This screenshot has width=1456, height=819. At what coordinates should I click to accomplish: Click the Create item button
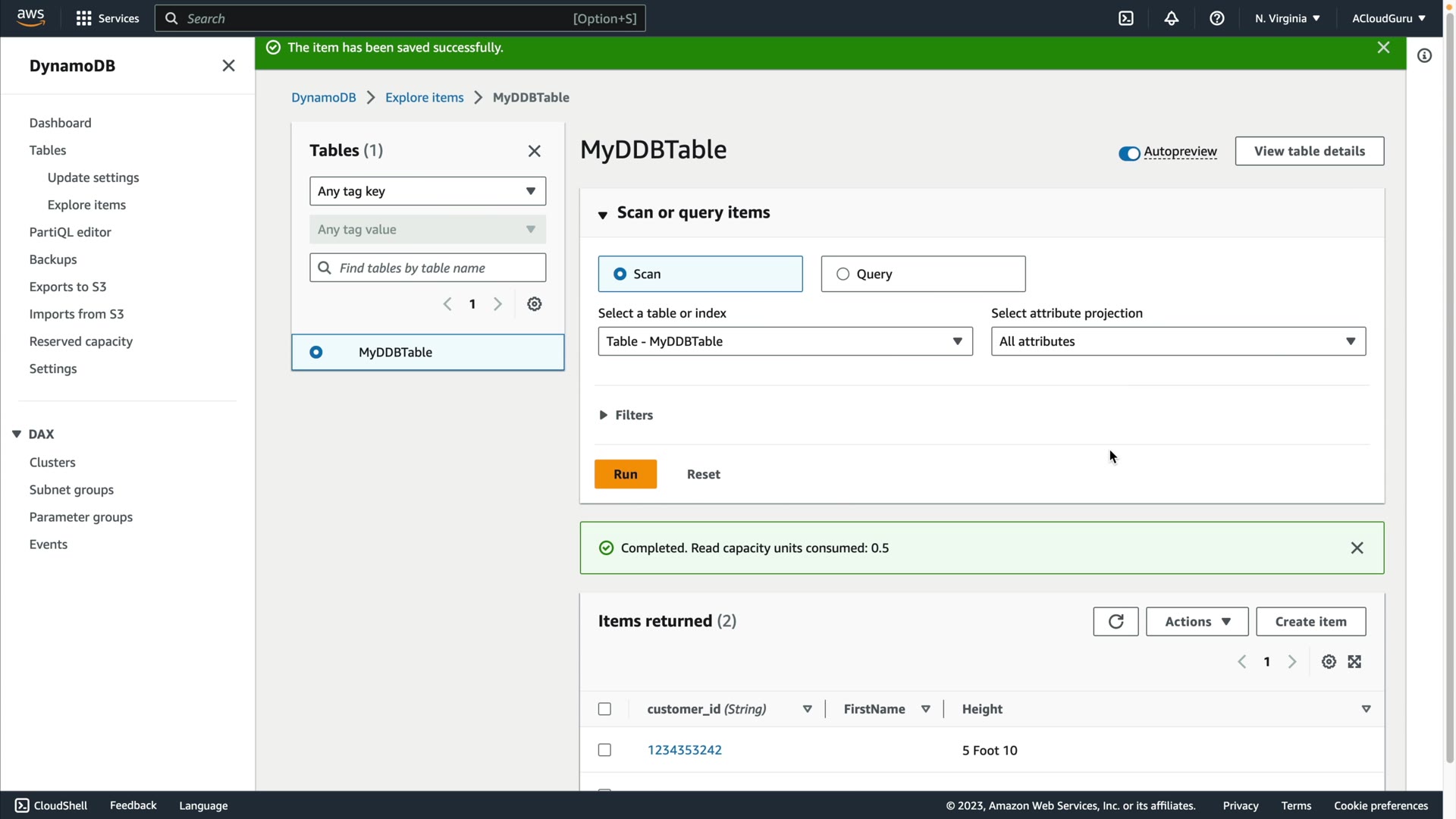1310,622
